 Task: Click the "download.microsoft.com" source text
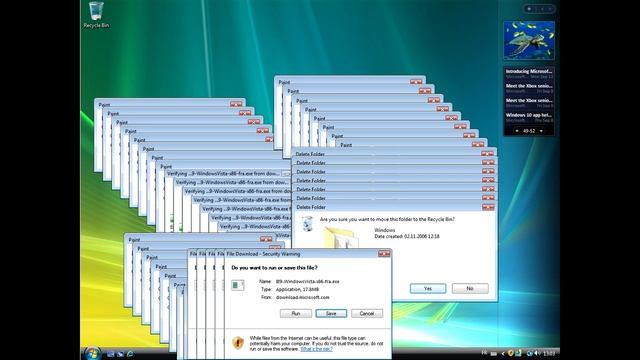(302, 297)
